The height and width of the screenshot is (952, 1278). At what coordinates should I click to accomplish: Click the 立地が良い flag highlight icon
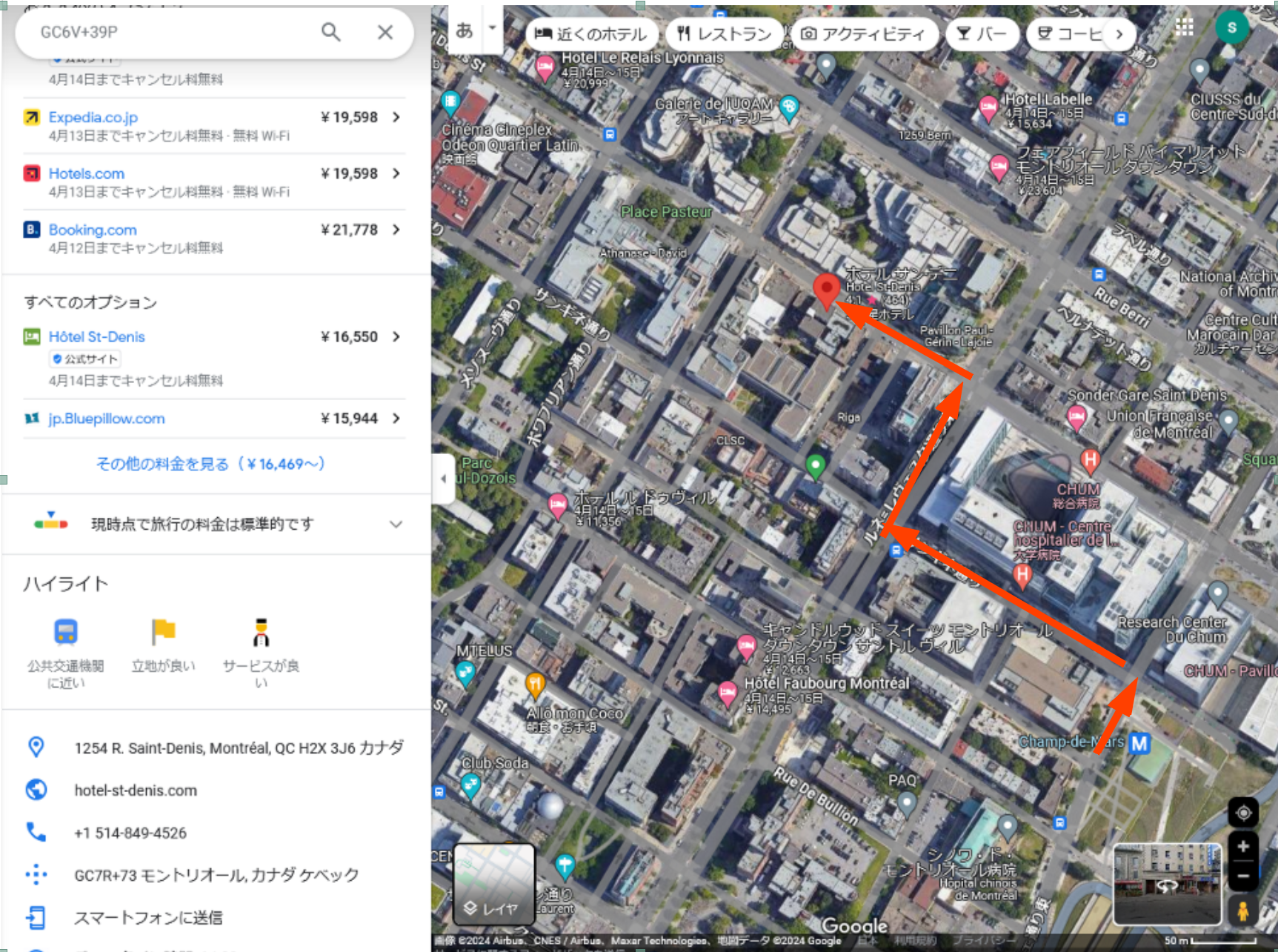(163, 632)
